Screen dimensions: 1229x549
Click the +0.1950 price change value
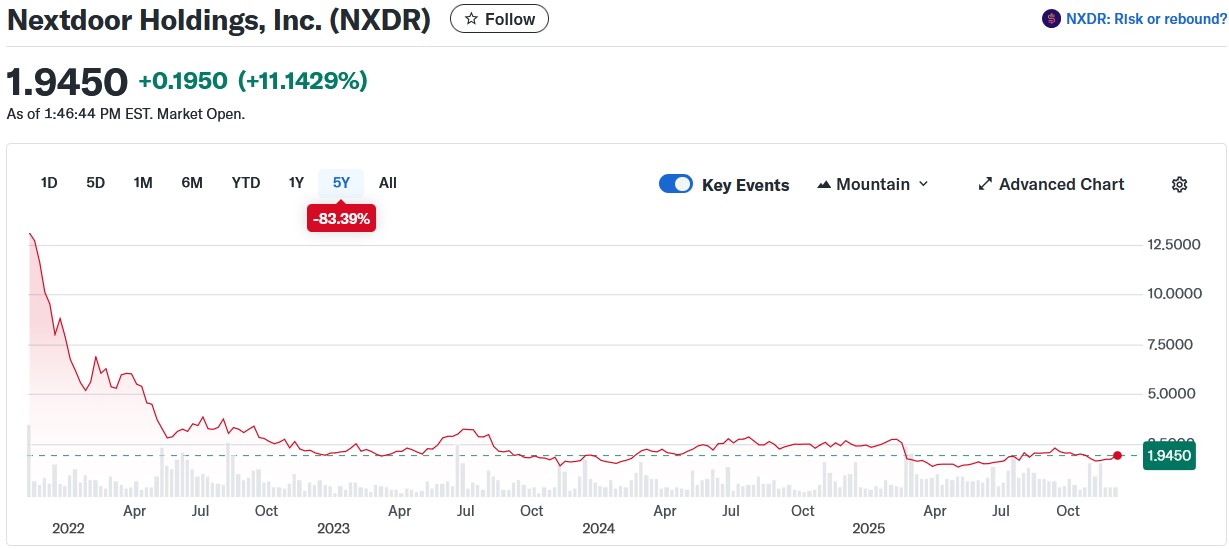click(x=183, y=81)
